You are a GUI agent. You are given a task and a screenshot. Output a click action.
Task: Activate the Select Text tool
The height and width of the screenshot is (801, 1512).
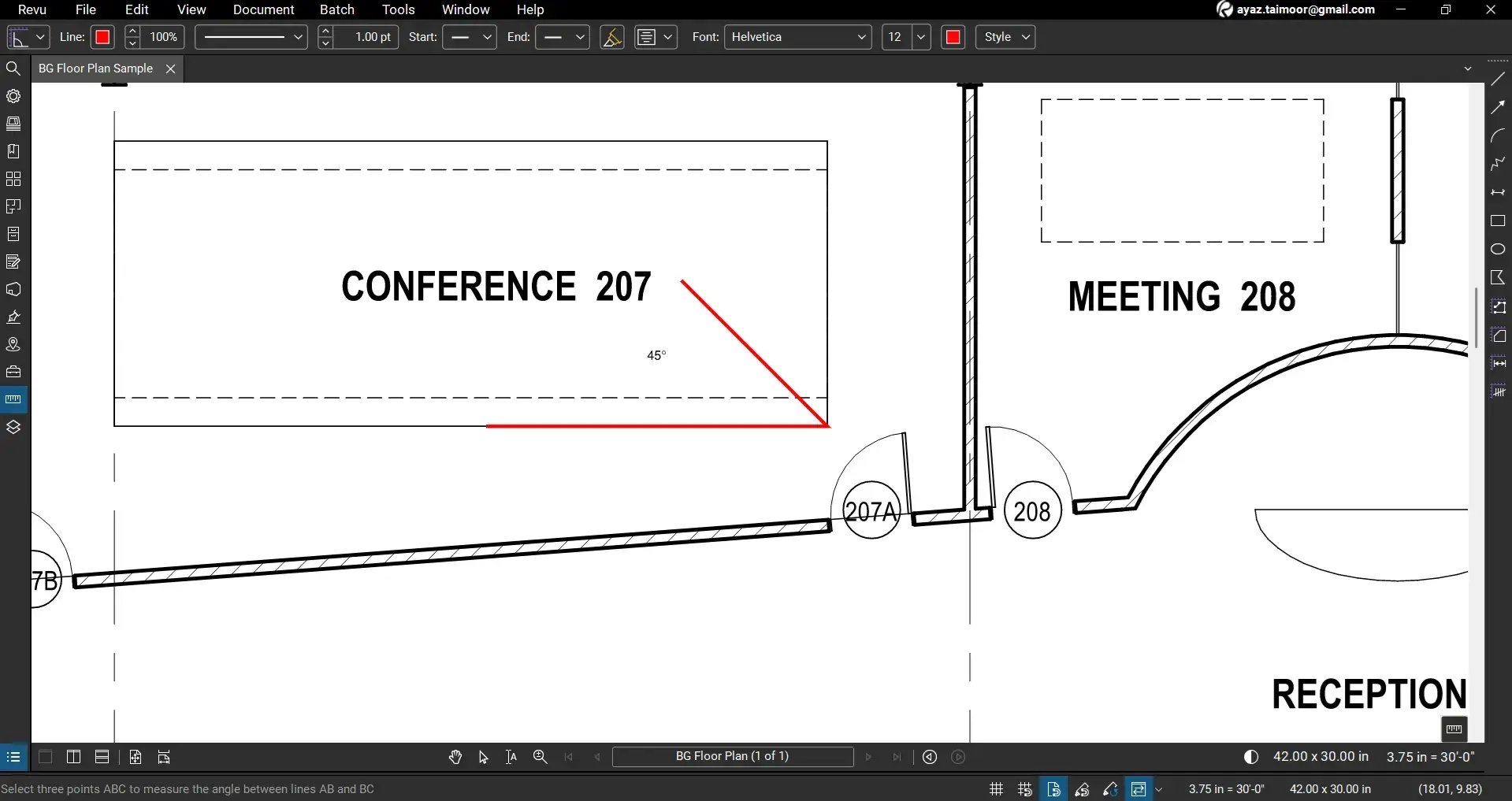coord(511,757)
